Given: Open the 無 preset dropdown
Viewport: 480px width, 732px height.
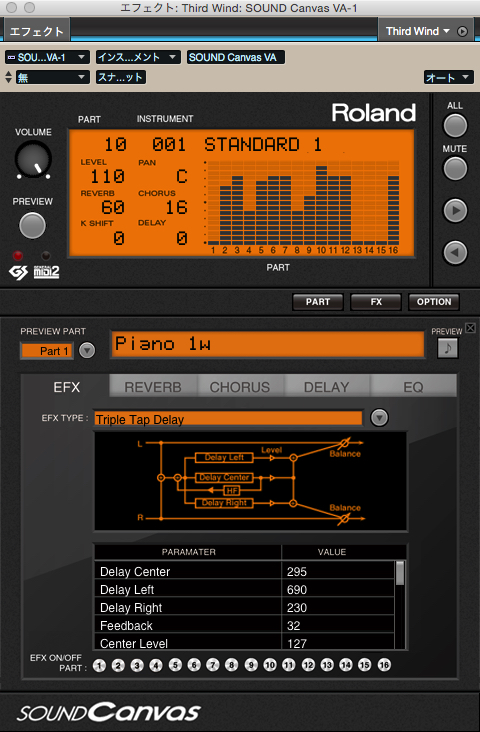Looking at the screenshot, I should coord(52,77).
